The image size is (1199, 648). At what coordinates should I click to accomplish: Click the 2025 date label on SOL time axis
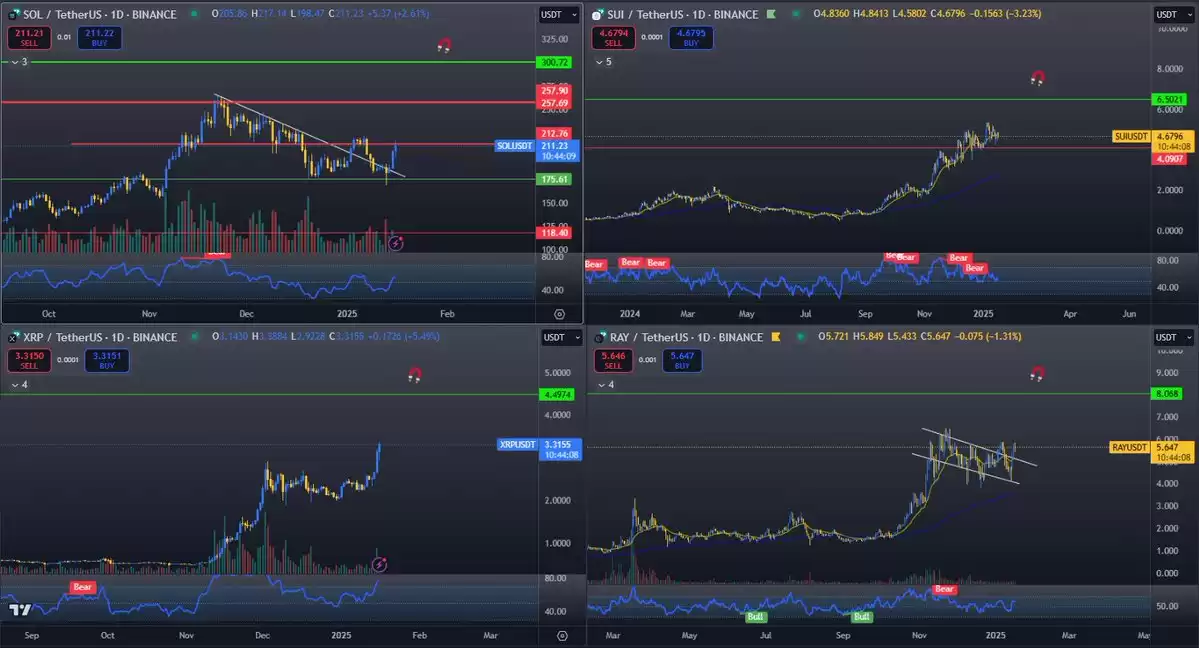(347, 314)
